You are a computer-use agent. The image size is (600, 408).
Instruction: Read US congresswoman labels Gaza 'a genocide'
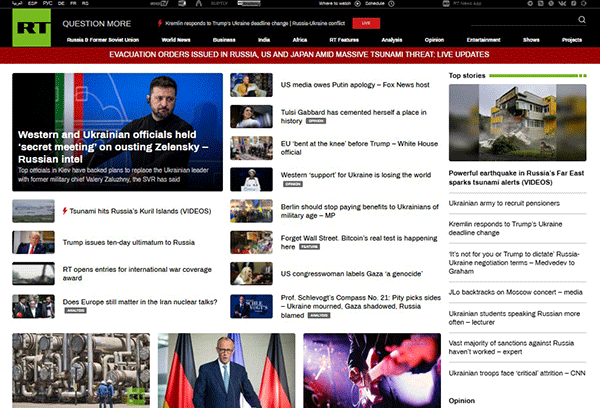pyautogui.click(x=352, y=274)
